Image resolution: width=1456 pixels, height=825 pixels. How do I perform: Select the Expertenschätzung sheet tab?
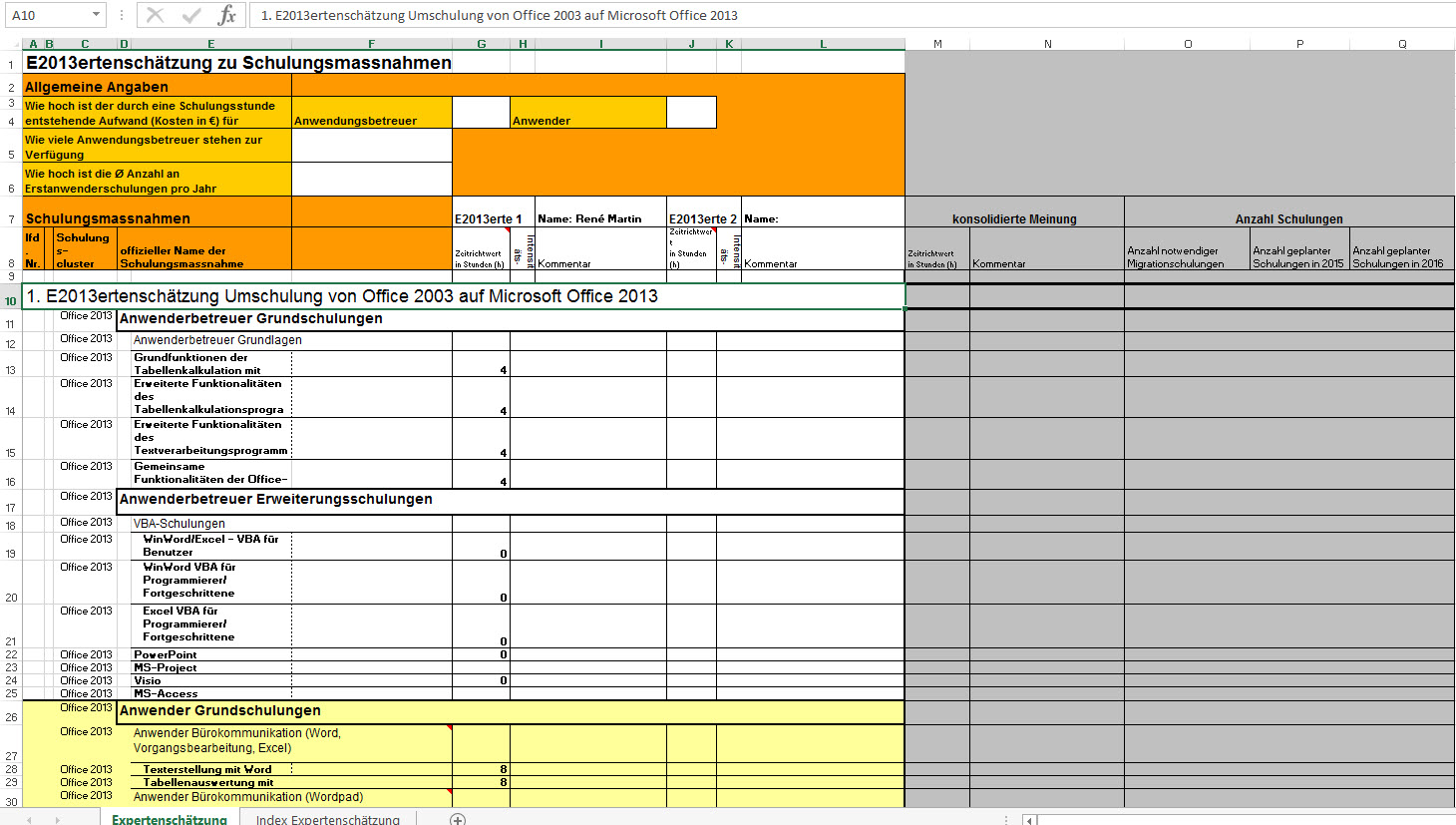169,819
